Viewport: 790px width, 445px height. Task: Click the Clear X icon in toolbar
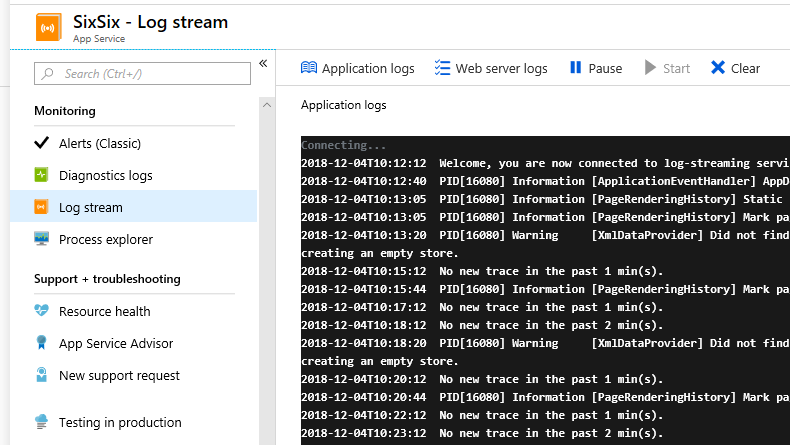pos(718,68)
